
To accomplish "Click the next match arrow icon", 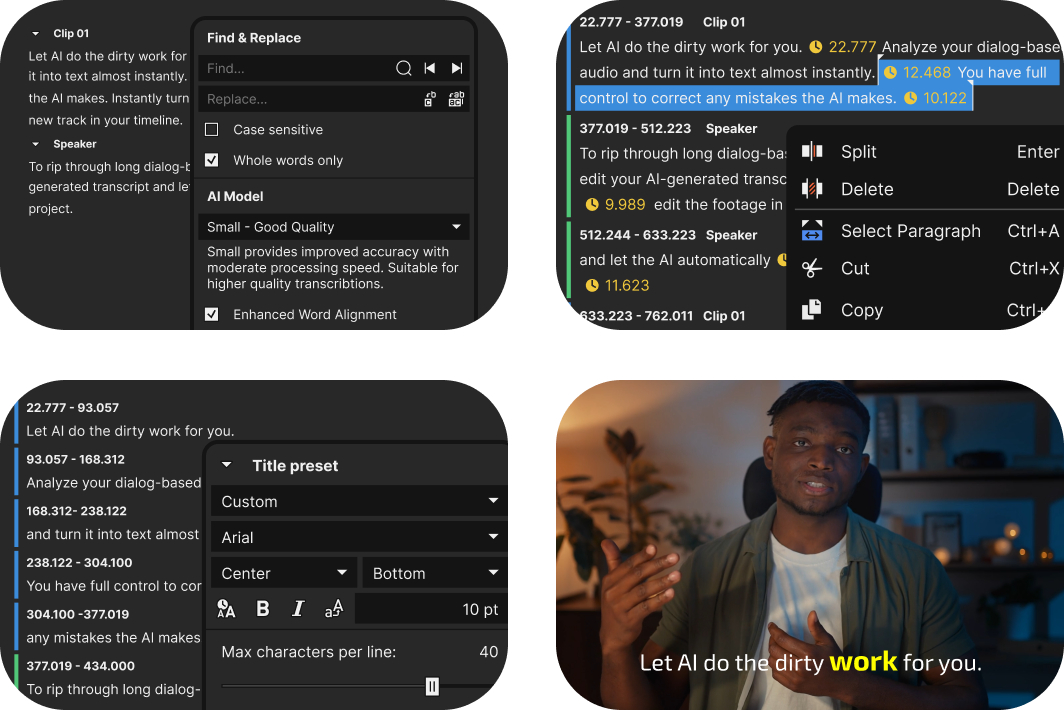I will (457, 68).
